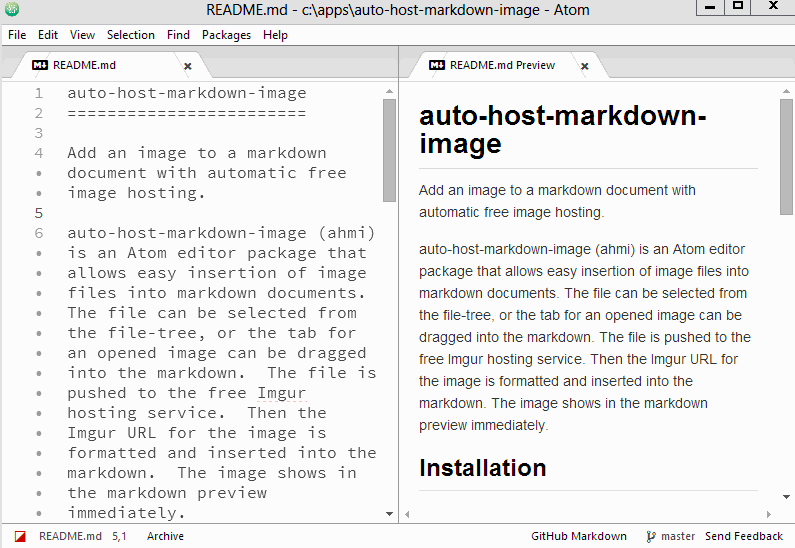Click the markdown icon on Preview tab

[x=437, y=65]
